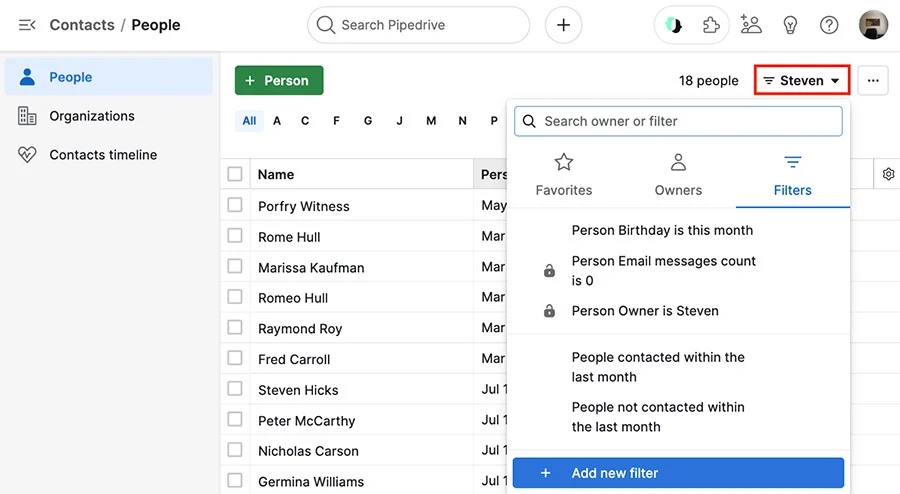
Task: Check the box for Peter McCarthy
Action: point(235,419)
